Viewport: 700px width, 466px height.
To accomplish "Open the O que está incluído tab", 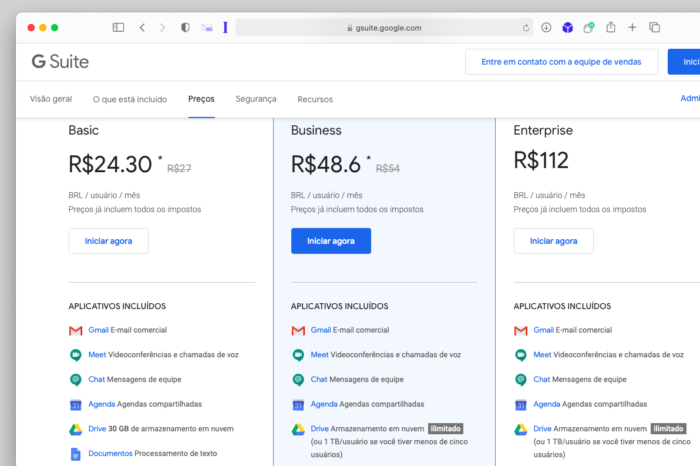I will pos(130,99).
